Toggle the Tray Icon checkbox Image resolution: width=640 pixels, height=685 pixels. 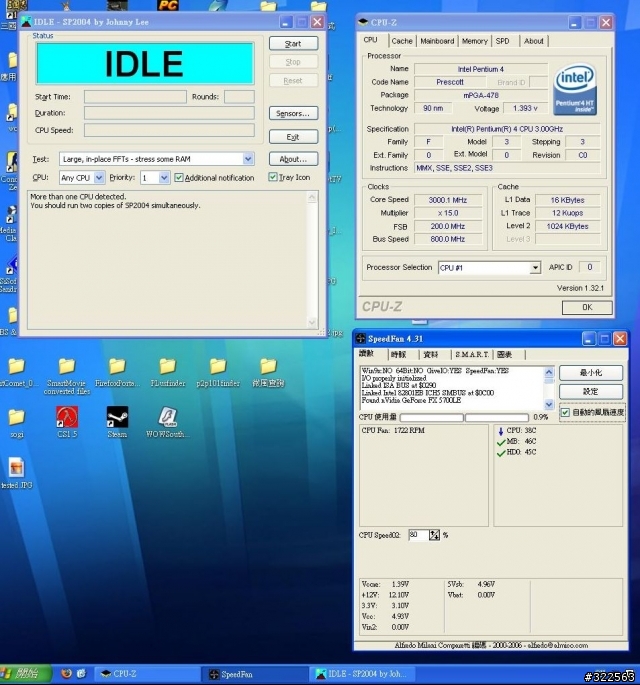[x=273, y=177]
